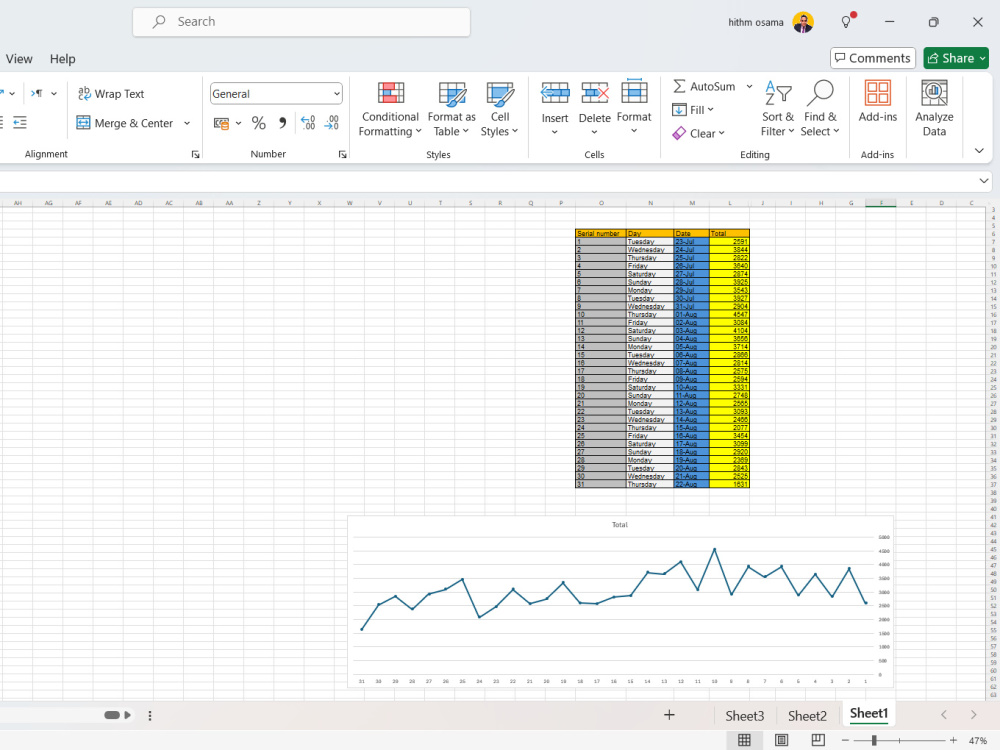Open the Help tab
Image resolution: width=1000 pixels, height=750 pixels.
62,59
